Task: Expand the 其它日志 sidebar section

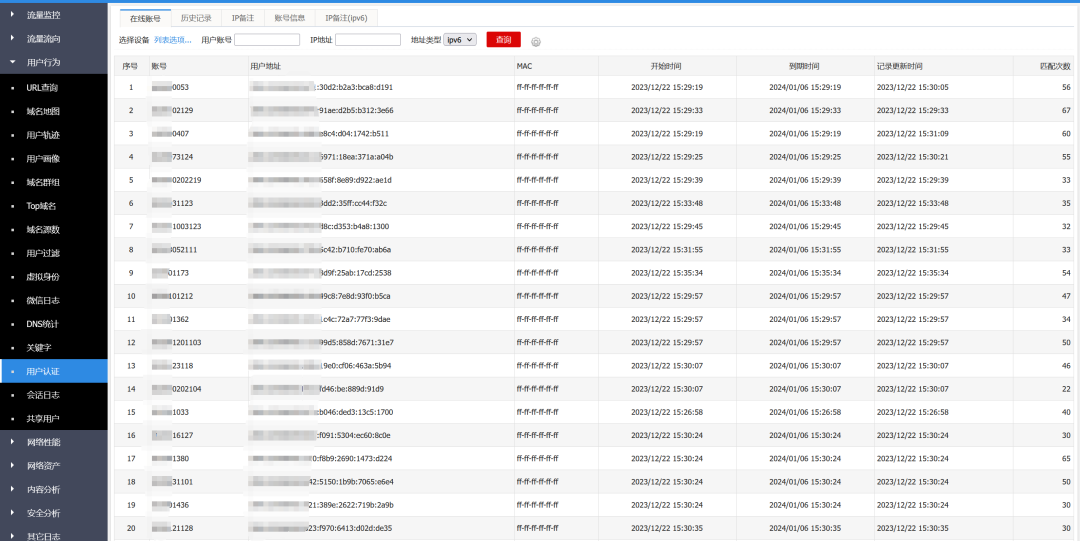Action: [x=54, y=535]
